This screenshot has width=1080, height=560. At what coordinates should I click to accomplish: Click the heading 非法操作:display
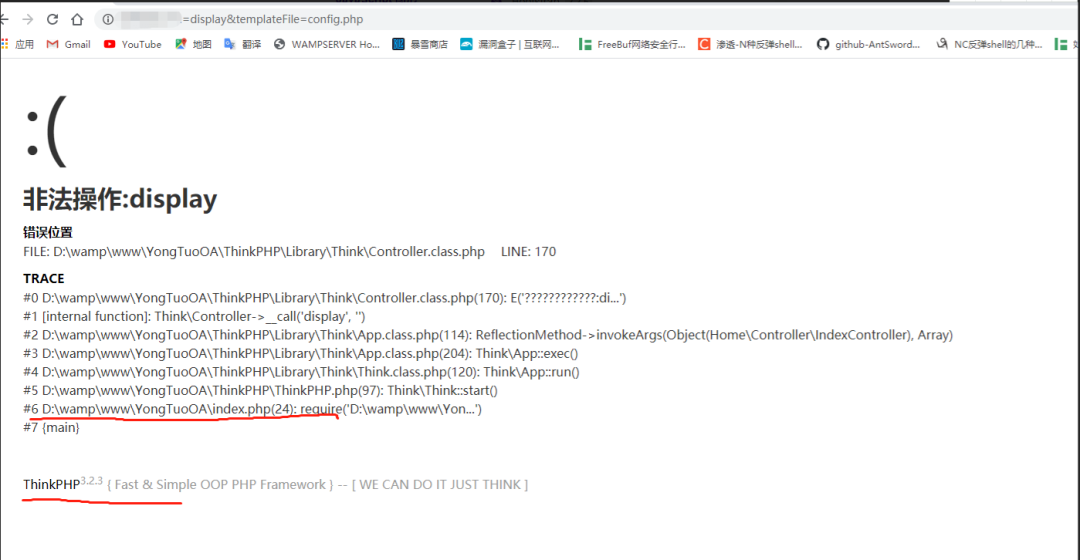tap(120, 199)
